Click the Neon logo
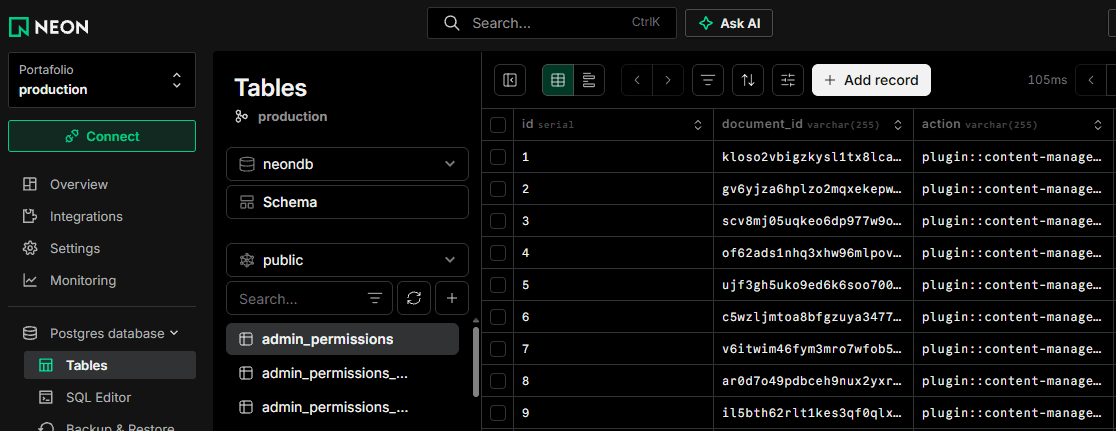1116x431 pixels. point(48,27)
